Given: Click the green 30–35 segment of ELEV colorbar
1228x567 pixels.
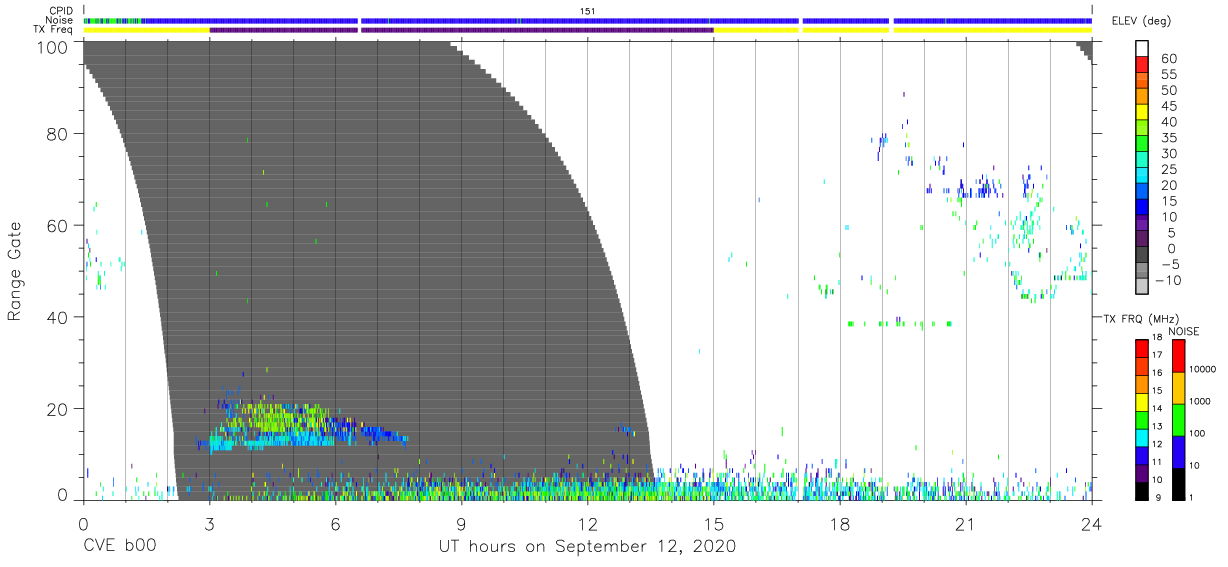Looking at the screenshot, I should coord(1141,145).
